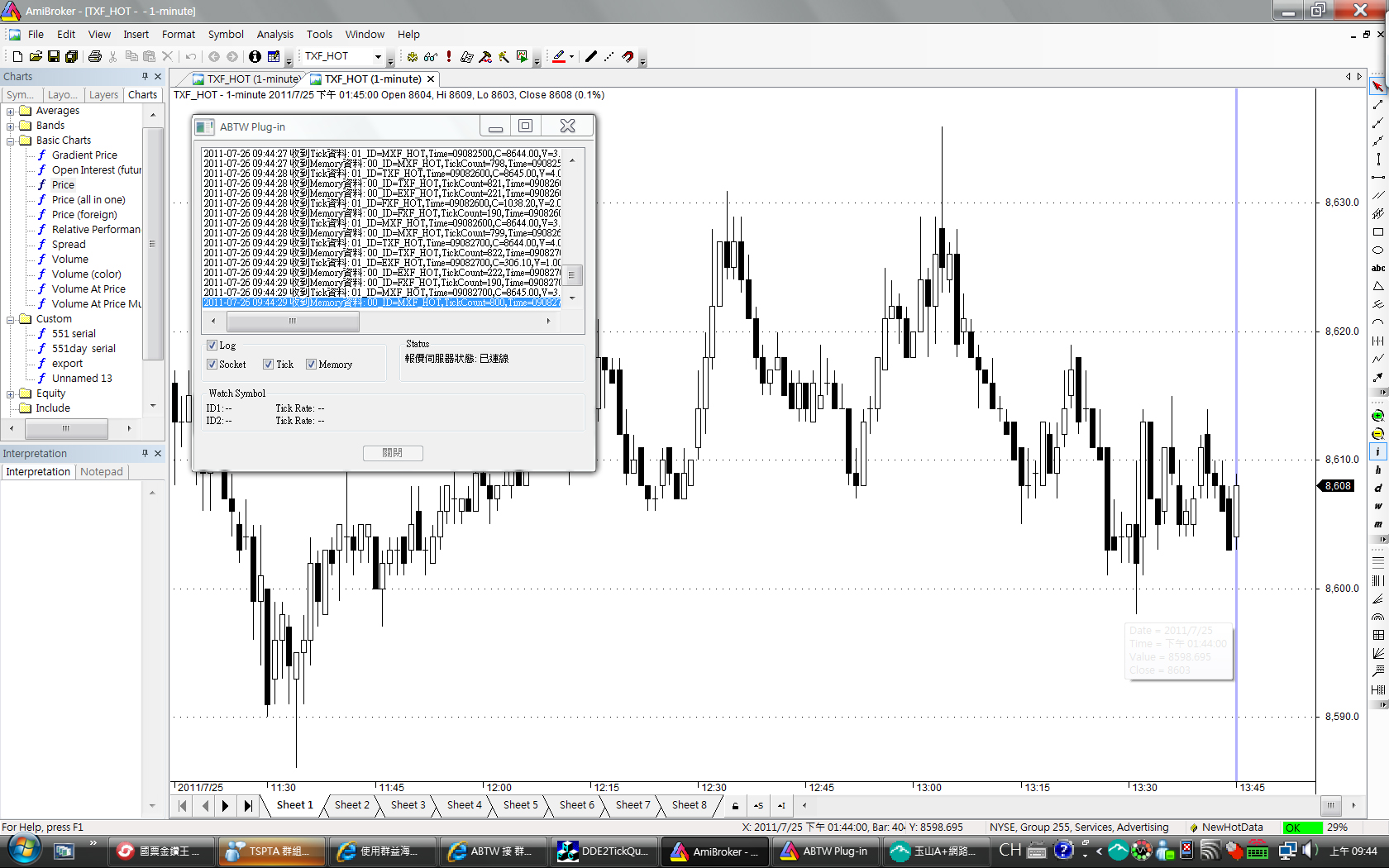Viewport: 1389px width, 868px height.
Task: Select the thick line style icon
Action: [x=591, y=56]
